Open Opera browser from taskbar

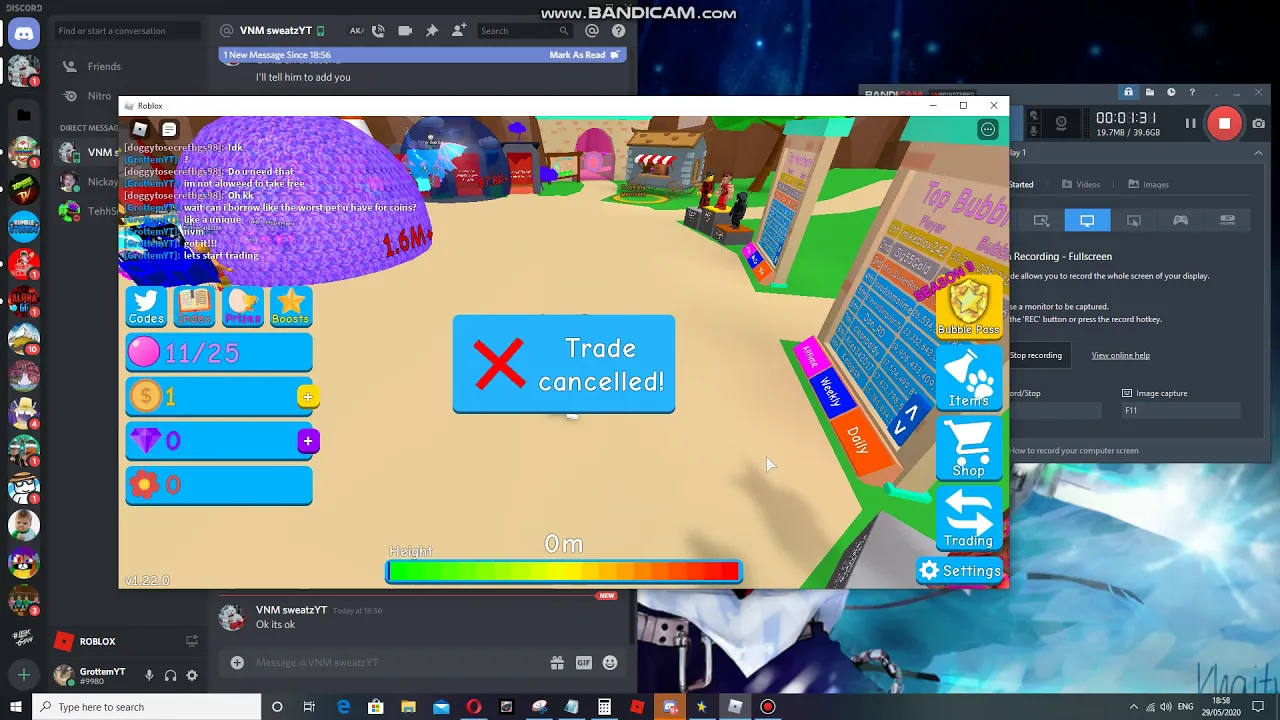(x=473, y=707)
